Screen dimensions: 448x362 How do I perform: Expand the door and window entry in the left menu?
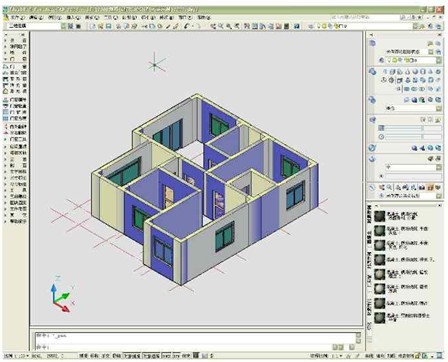tap(15, 59)
